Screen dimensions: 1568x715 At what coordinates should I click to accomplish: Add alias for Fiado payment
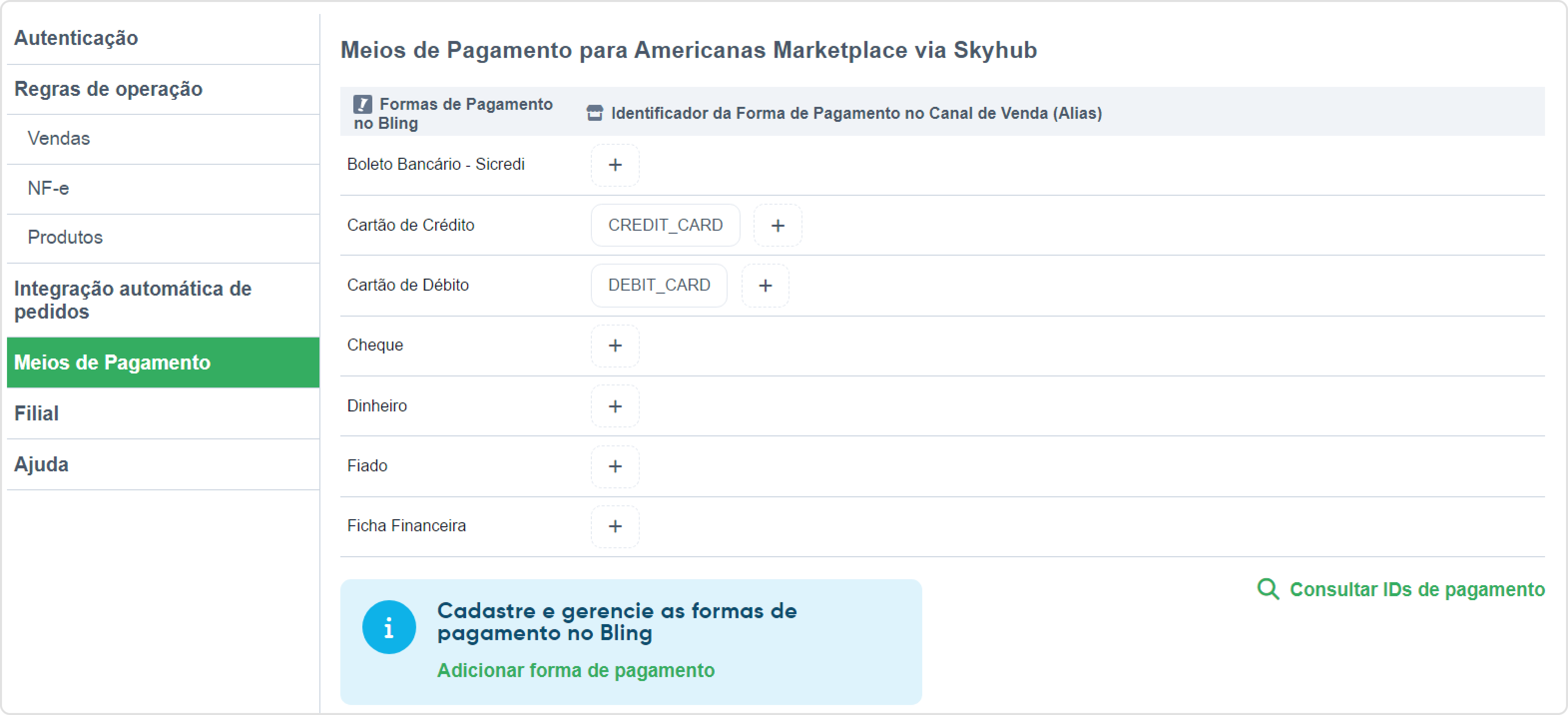615,466
